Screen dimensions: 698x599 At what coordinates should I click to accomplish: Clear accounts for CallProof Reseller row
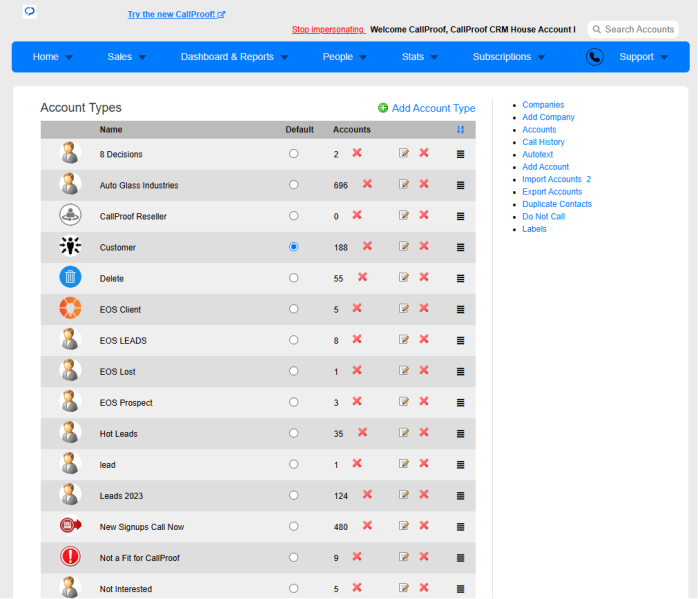coord(357,215)
